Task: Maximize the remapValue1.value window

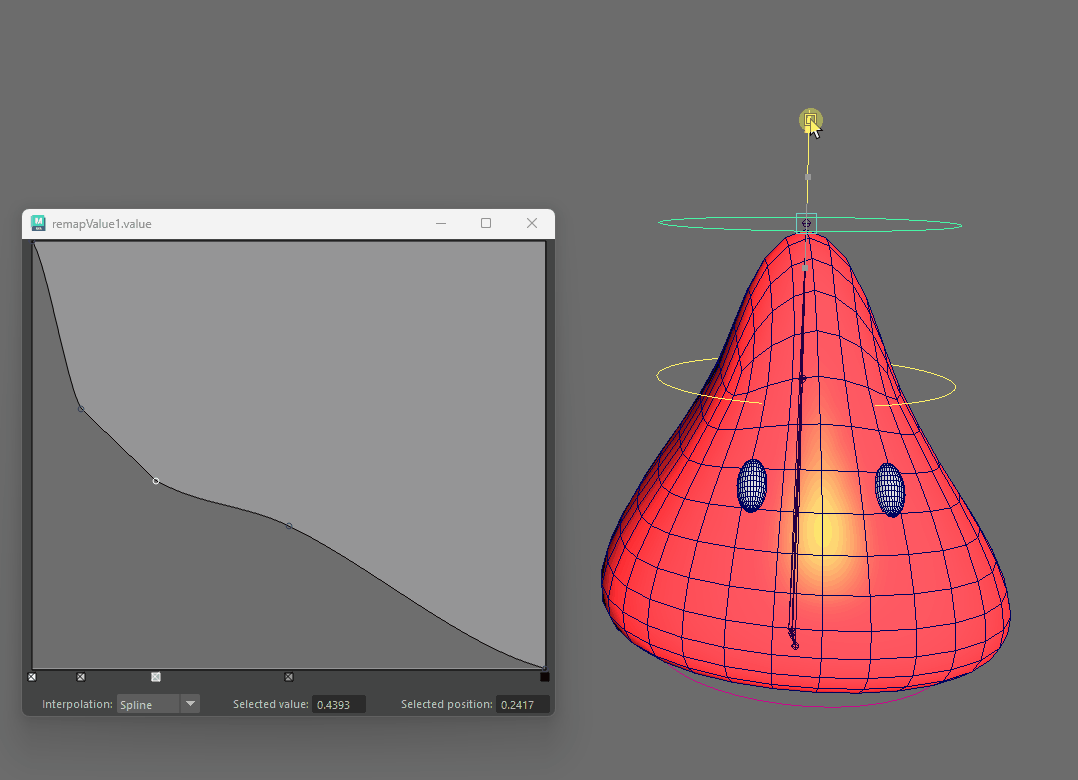Action: tap(486, 223)
